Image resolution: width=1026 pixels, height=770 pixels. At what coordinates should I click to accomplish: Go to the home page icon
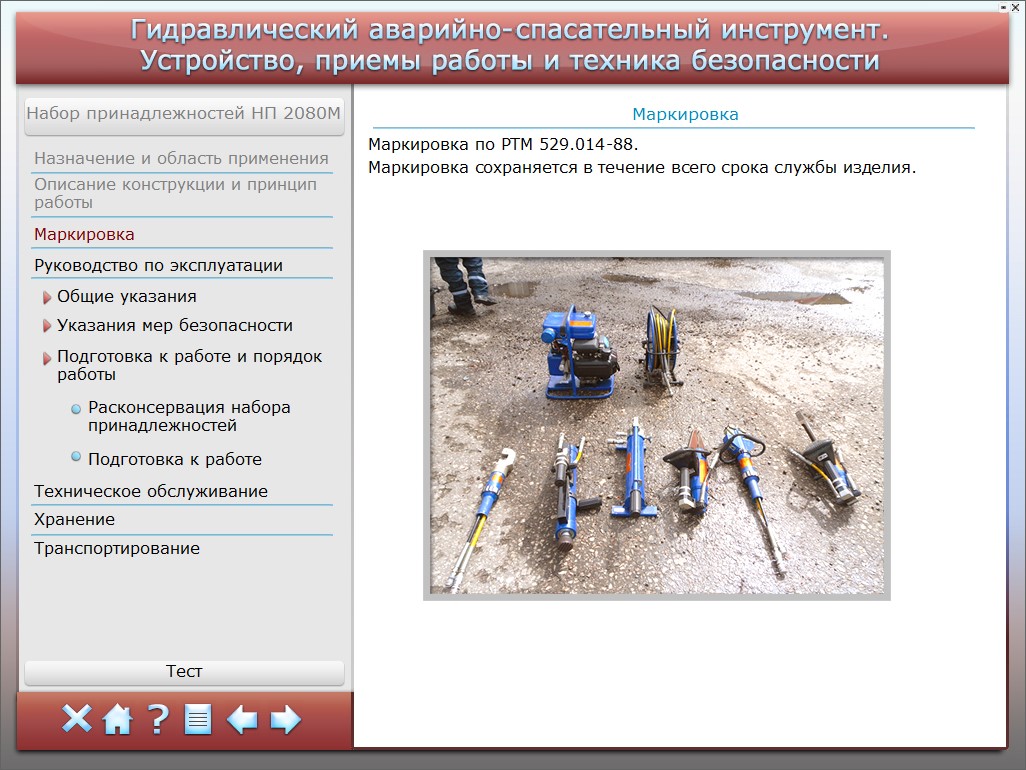pos(118,719)
